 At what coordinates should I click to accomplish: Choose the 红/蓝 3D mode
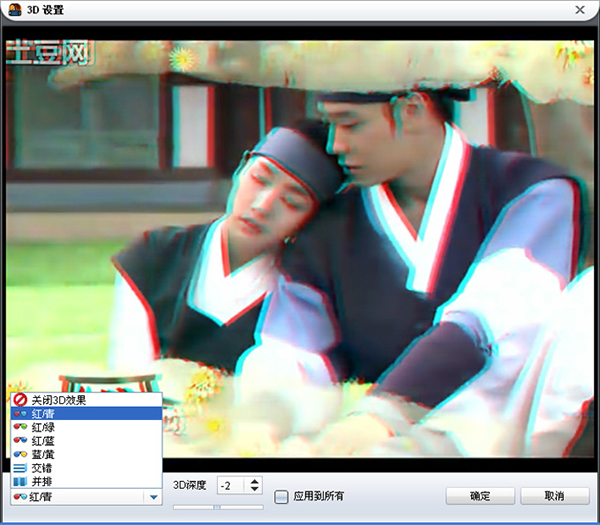(86, 441)
